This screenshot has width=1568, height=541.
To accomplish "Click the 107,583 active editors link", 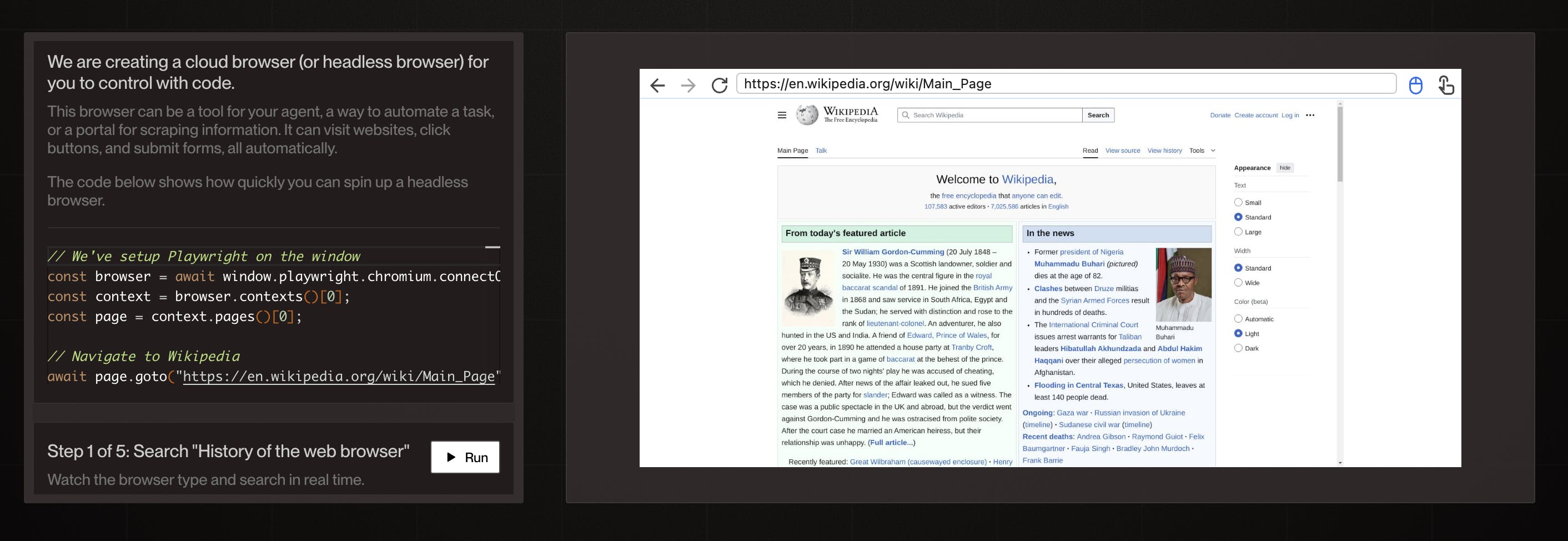I will (936, 207).
